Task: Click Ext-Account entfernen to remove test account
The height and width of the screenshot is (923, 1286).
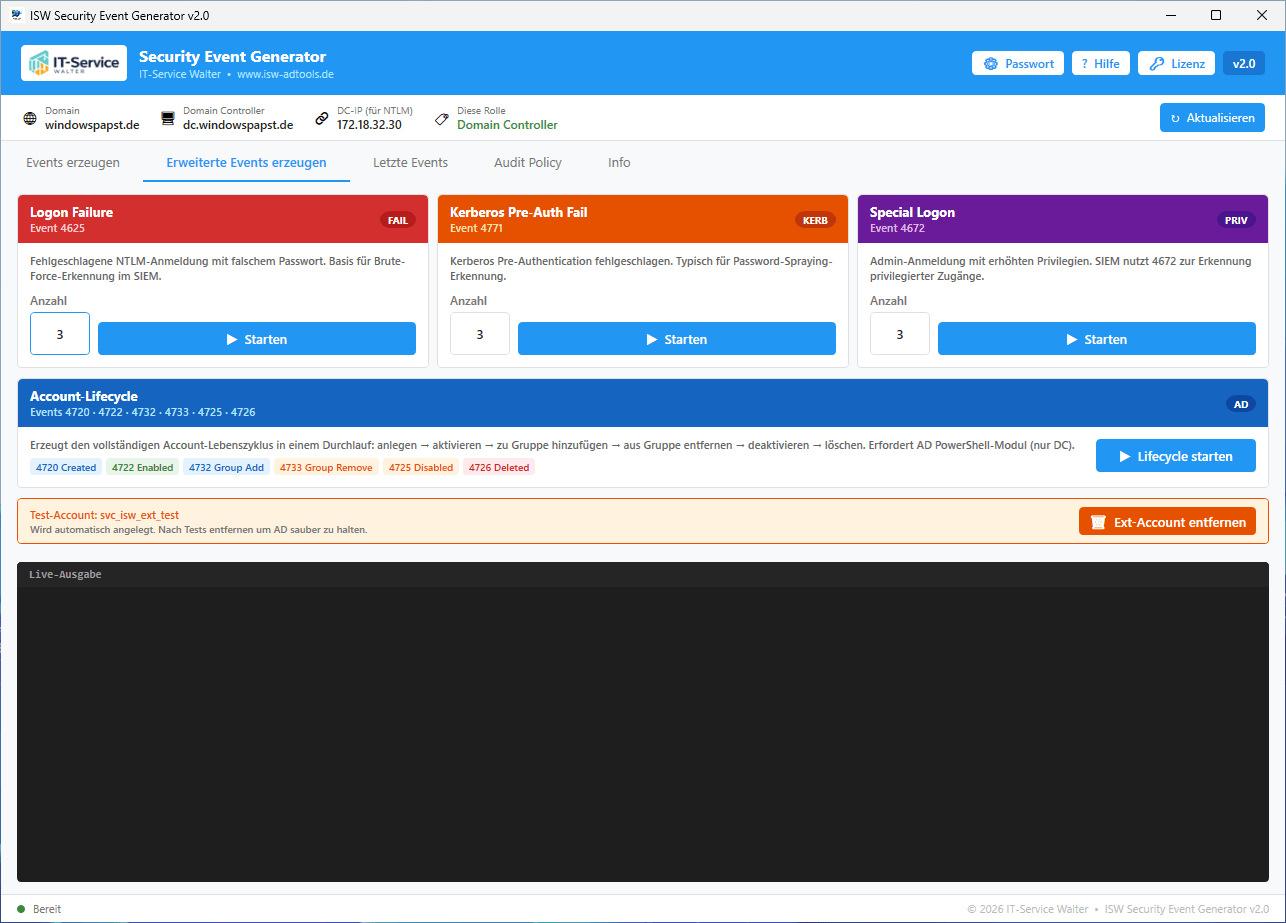Action: tap(1167, 522)
